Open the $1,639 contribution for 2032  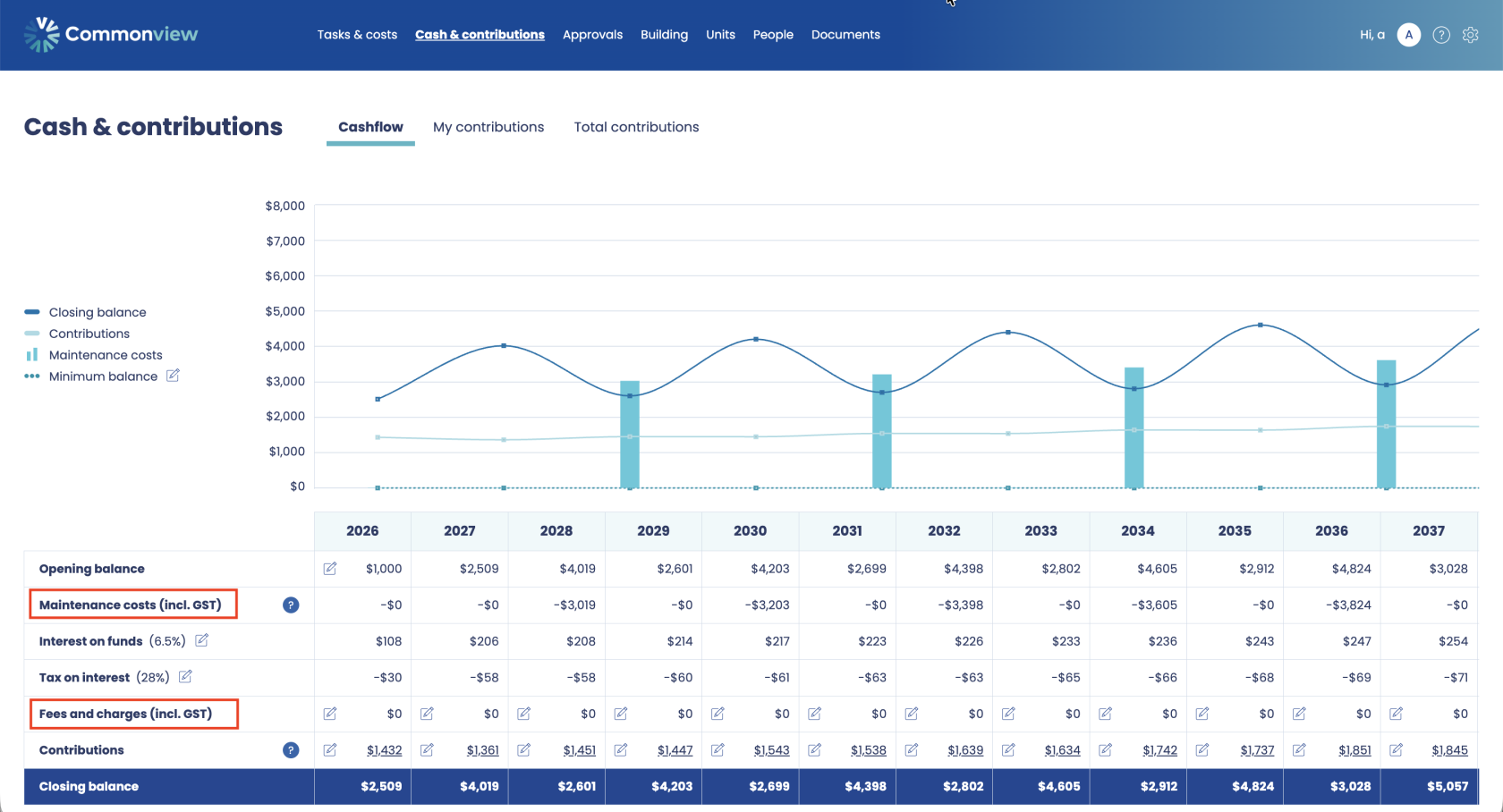(x=965, y=750)
